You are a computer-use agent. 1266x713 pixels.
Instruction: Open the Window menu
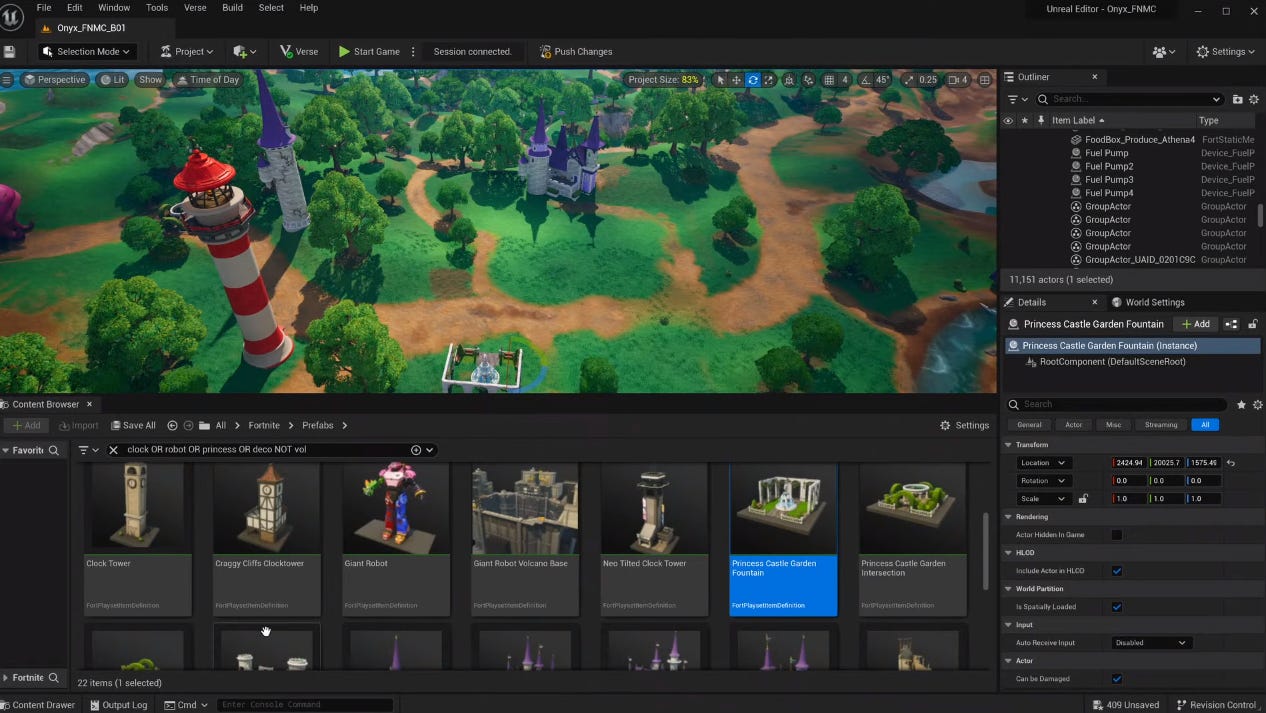pos(113,7)
